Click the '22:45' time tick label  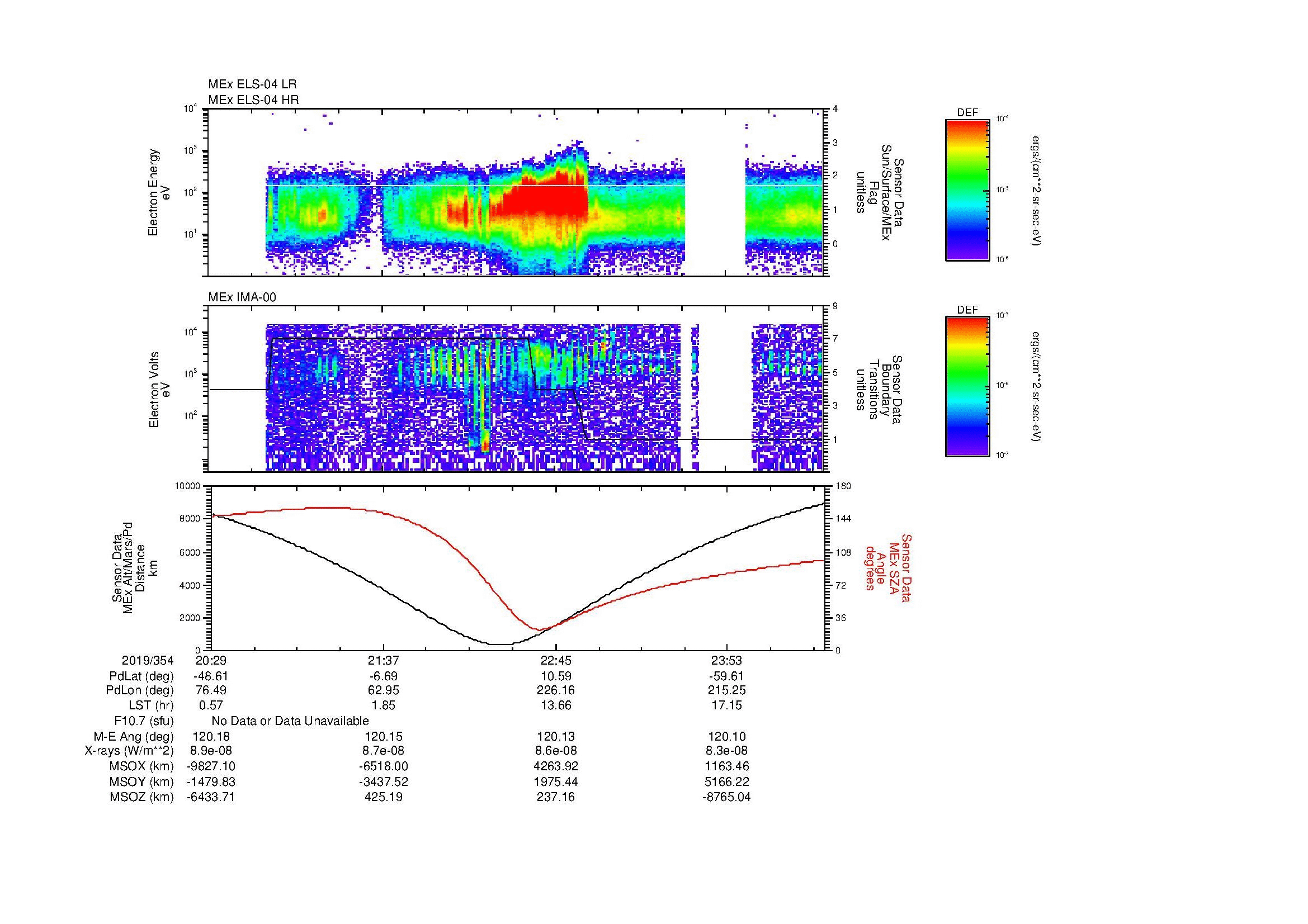556,660
